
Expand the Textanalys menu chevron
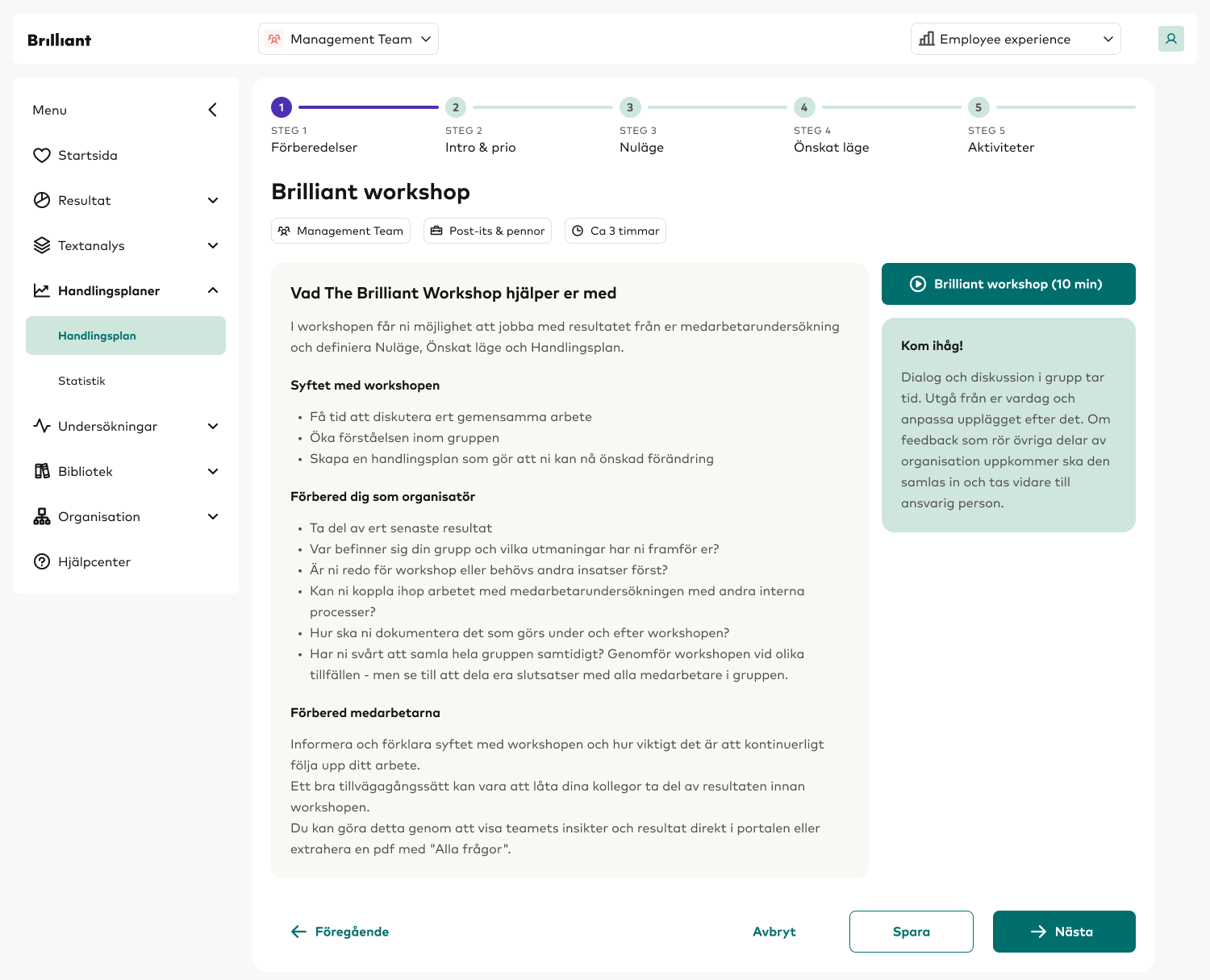click(213, 245)
